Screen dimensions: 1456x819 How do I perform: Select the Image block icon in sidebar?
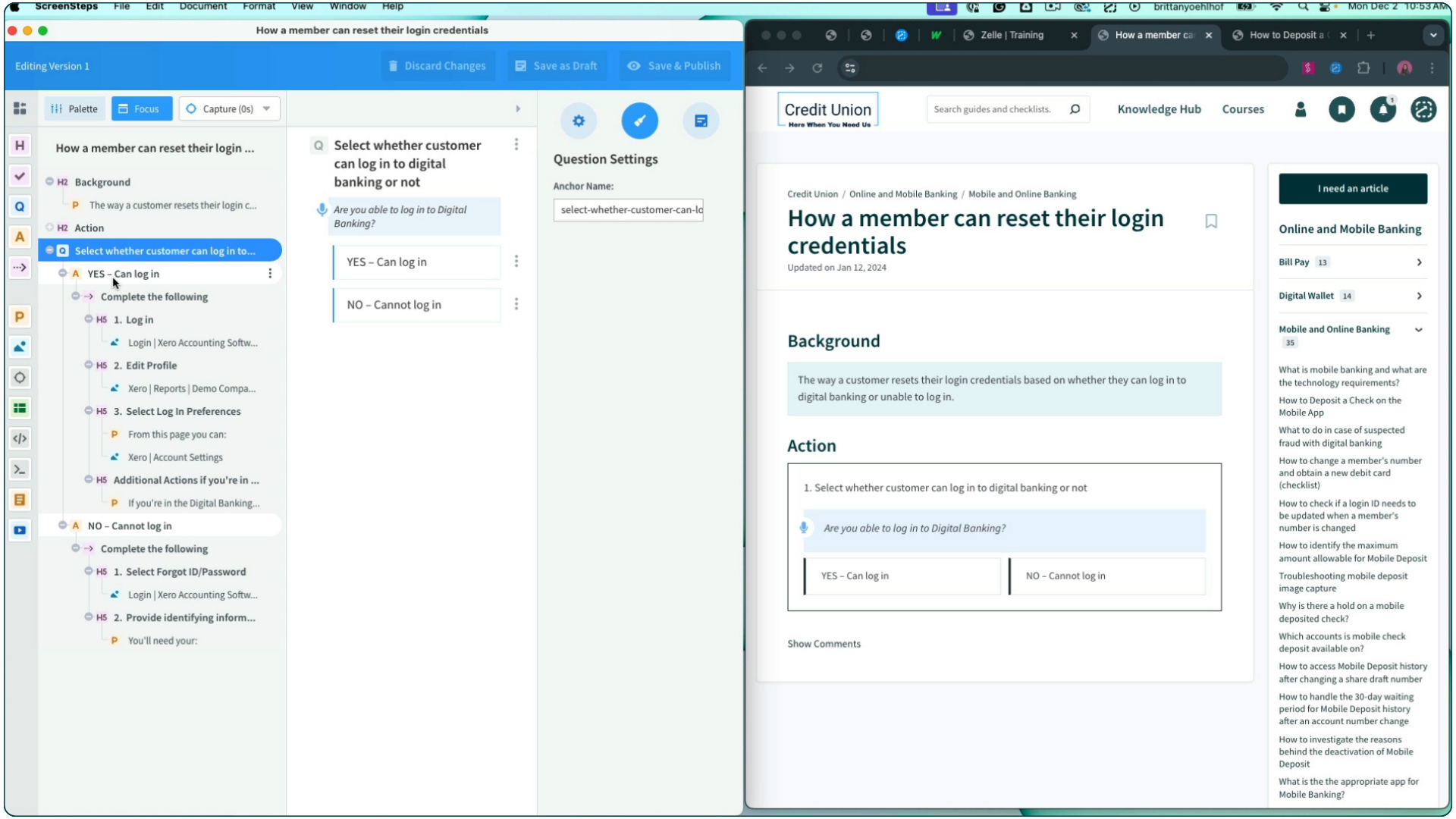pos(20,347)
